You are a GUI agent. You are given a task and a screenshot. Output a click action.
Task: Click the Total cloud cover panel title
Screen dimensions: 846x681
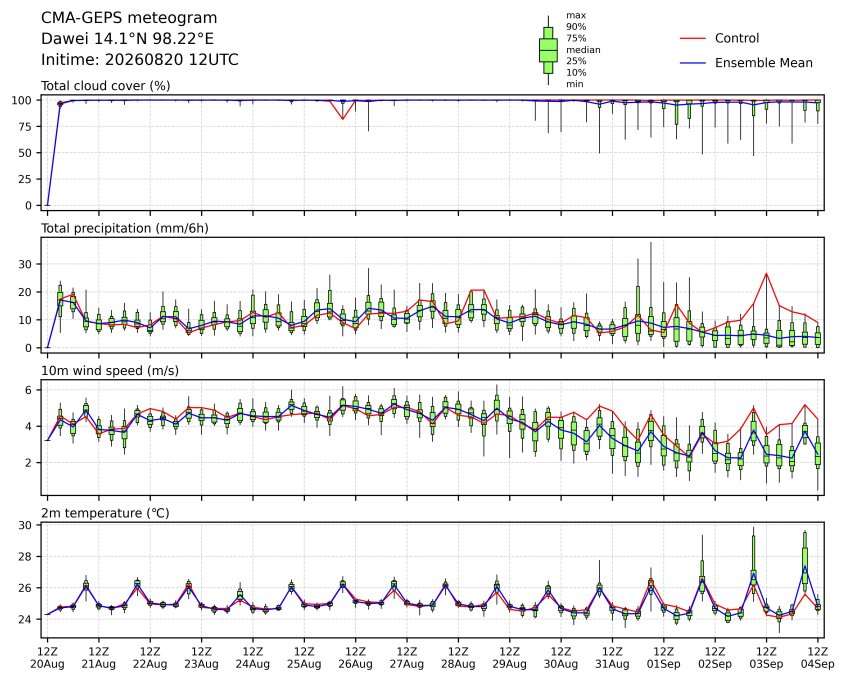(106, 86)
